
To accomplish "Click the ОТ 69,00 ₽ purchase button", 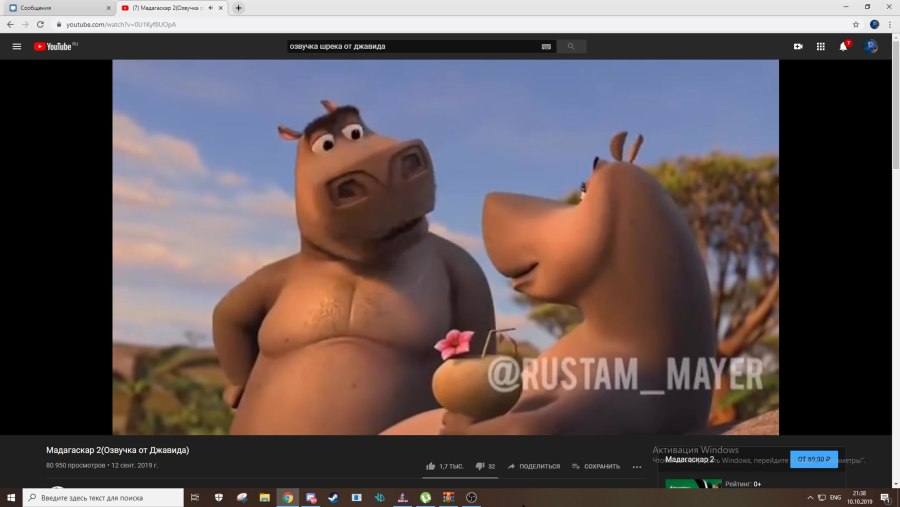I will pyautogui.click(x=813, y=459).
